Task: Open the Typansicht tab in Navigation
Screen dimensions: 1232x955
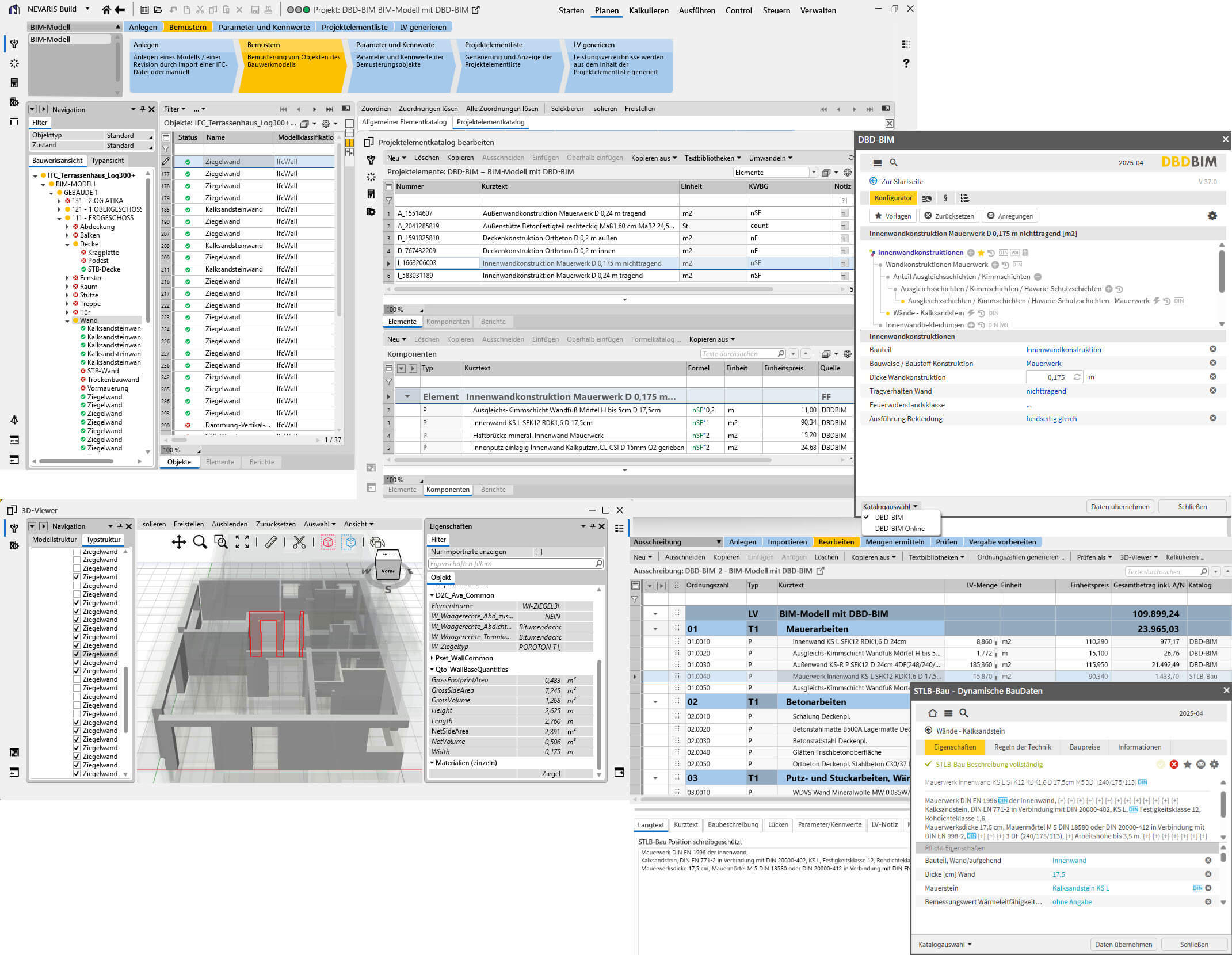Action: pos(108,161)
